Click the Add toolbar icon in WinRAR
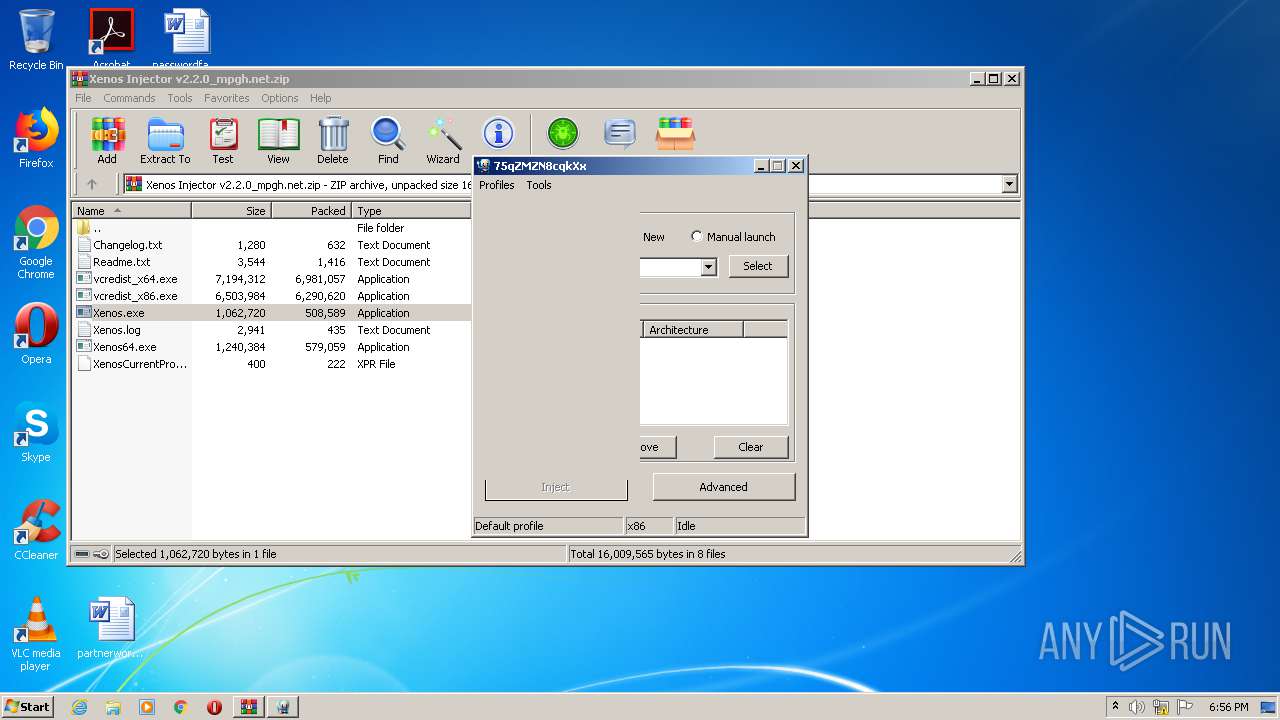The width and height of the screenshot is (1280, 720). 107,140
